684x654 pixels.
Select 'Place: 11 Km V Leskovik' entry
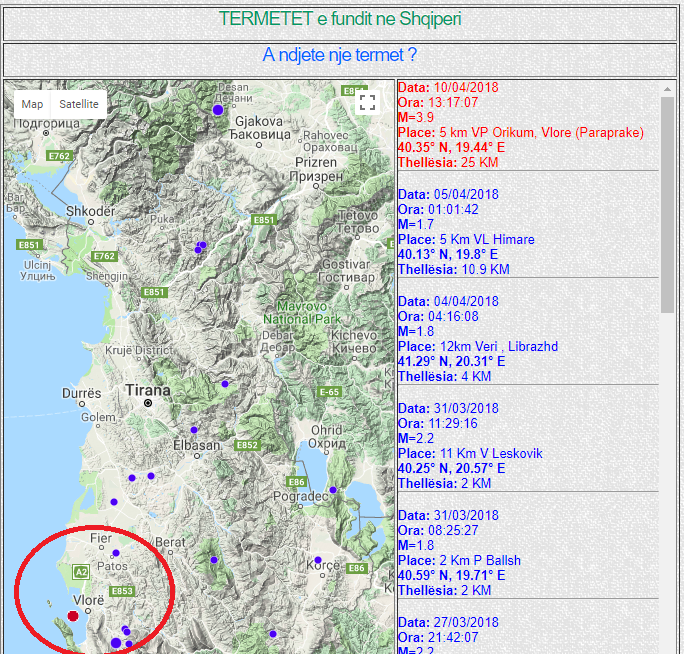coord(470,453)
